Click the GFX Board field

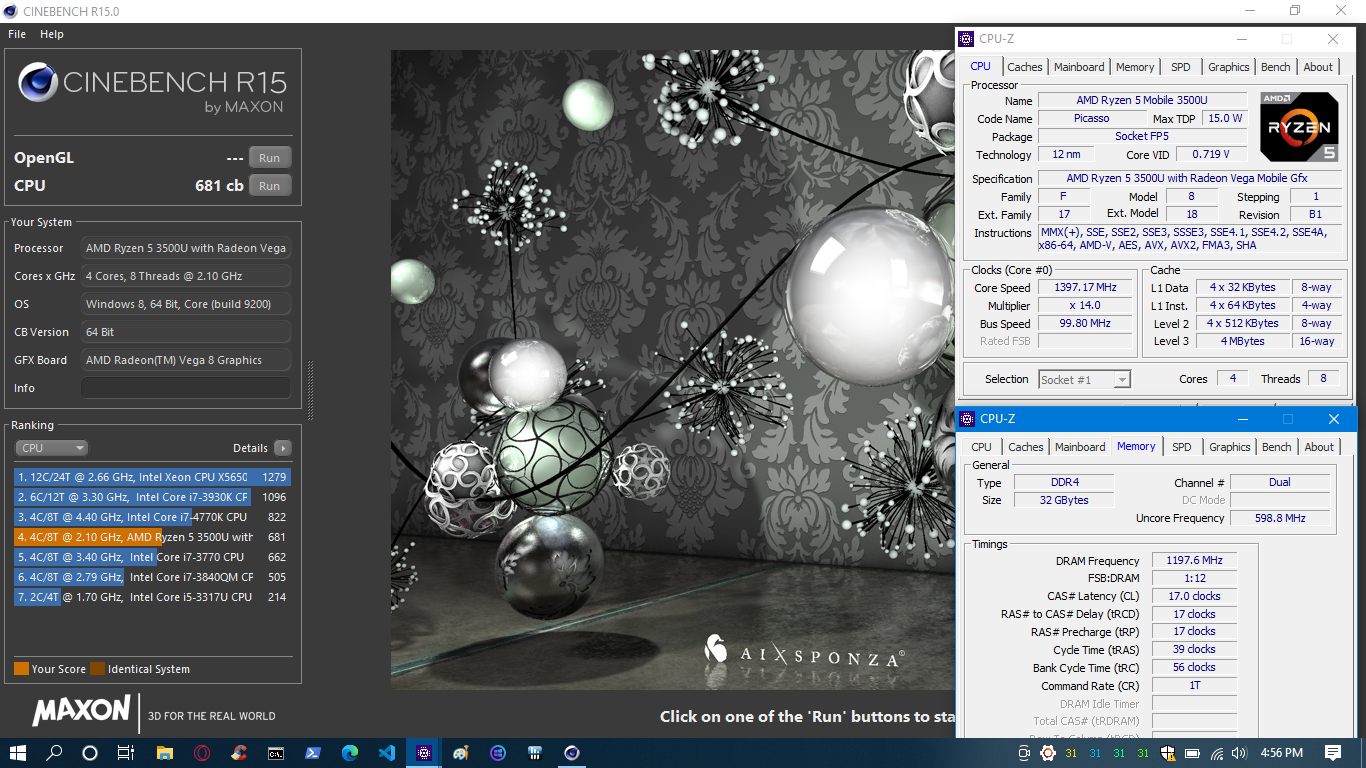pyautogui.click(x=186, y=360)
